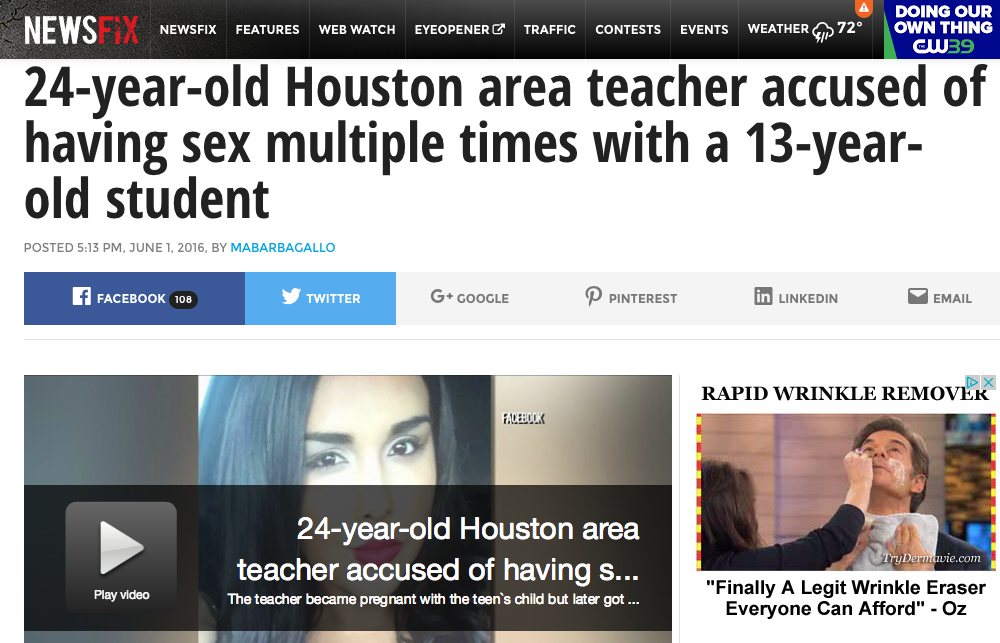
Task: Click the CW39 Doing Our Own Thing banner
Action: click(942, 29)
